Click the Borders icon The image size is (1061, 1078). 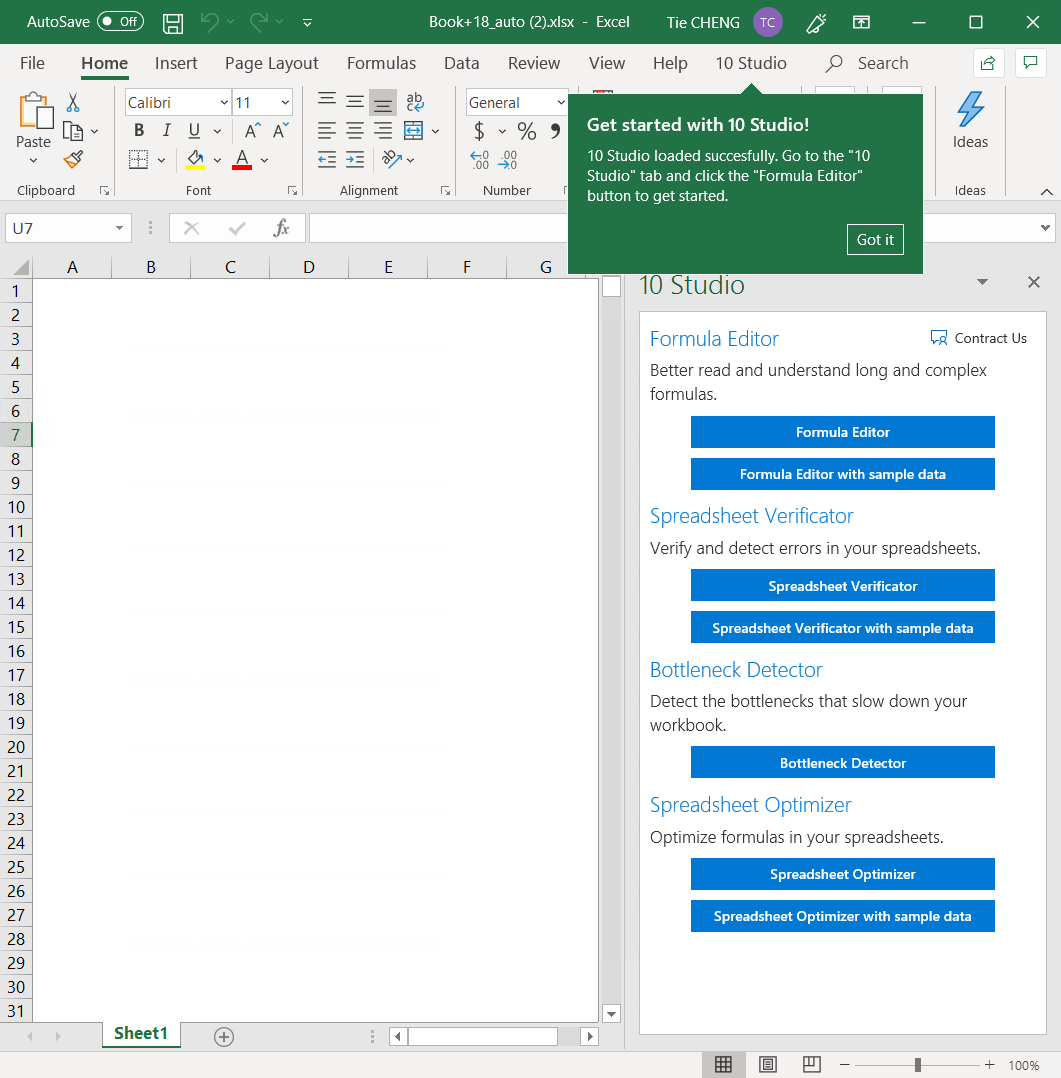click(138, 160)
